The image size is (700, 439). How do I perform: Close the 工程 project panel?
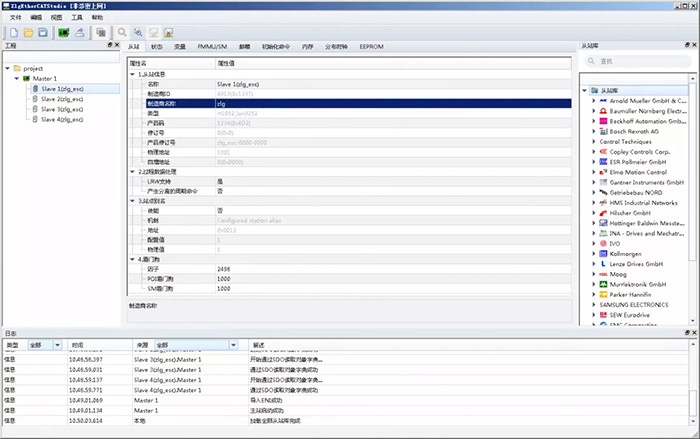(117, 45)
